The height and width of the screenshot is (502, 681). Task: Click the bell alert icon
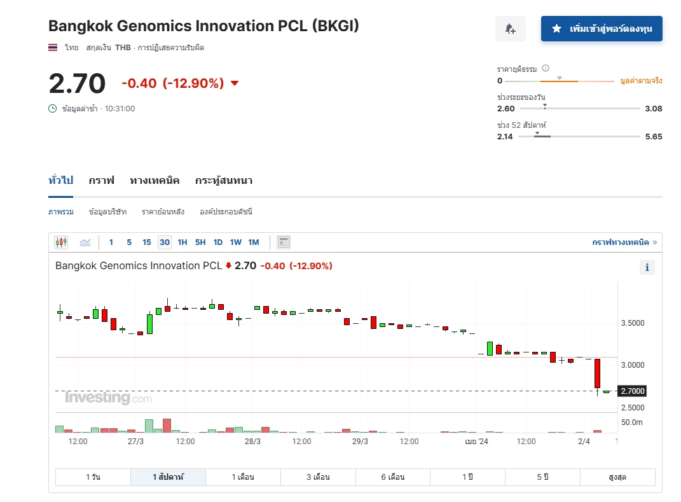(x=510, y=29)
